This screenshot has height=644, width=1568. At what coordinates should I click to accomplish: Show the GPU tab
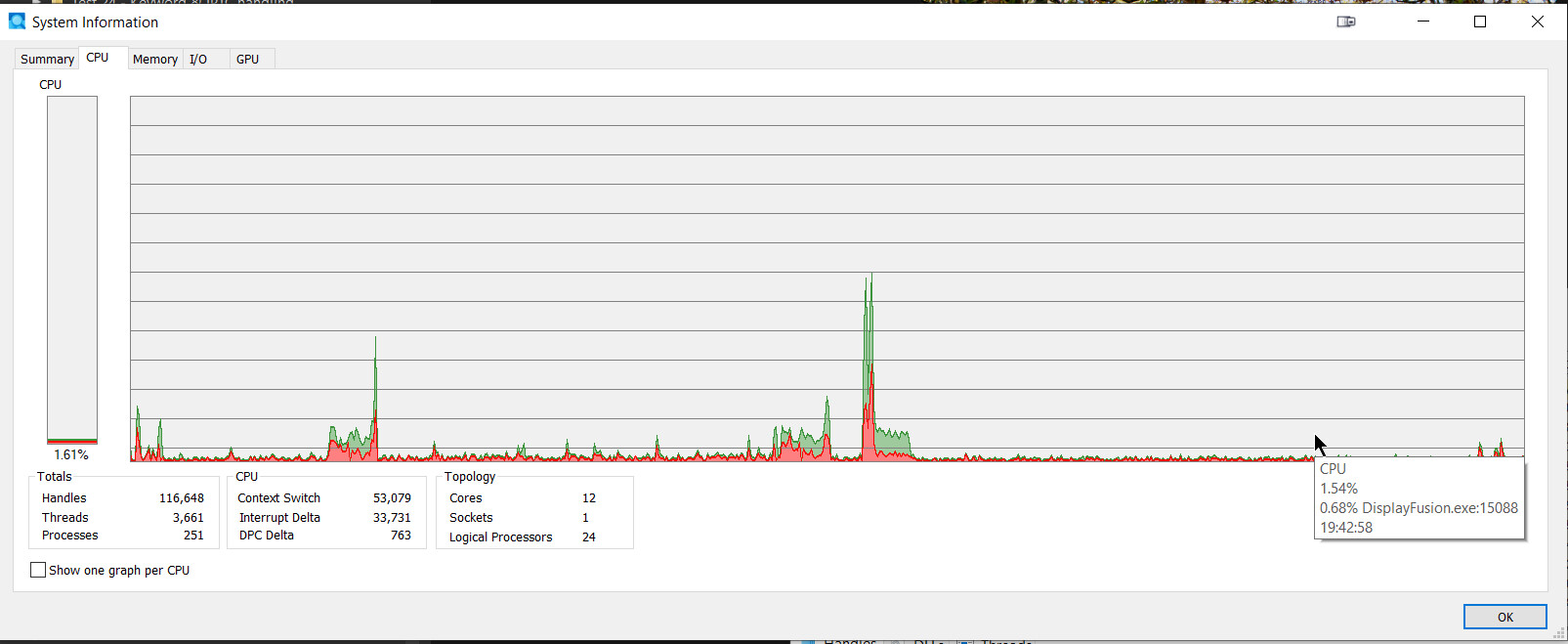[248, 60]
